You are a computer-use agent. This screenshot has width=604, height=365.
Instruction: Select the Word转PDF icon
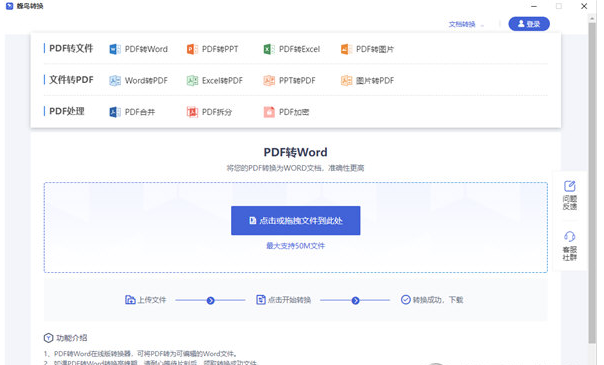pyautogui.click(x=115, y=80)
